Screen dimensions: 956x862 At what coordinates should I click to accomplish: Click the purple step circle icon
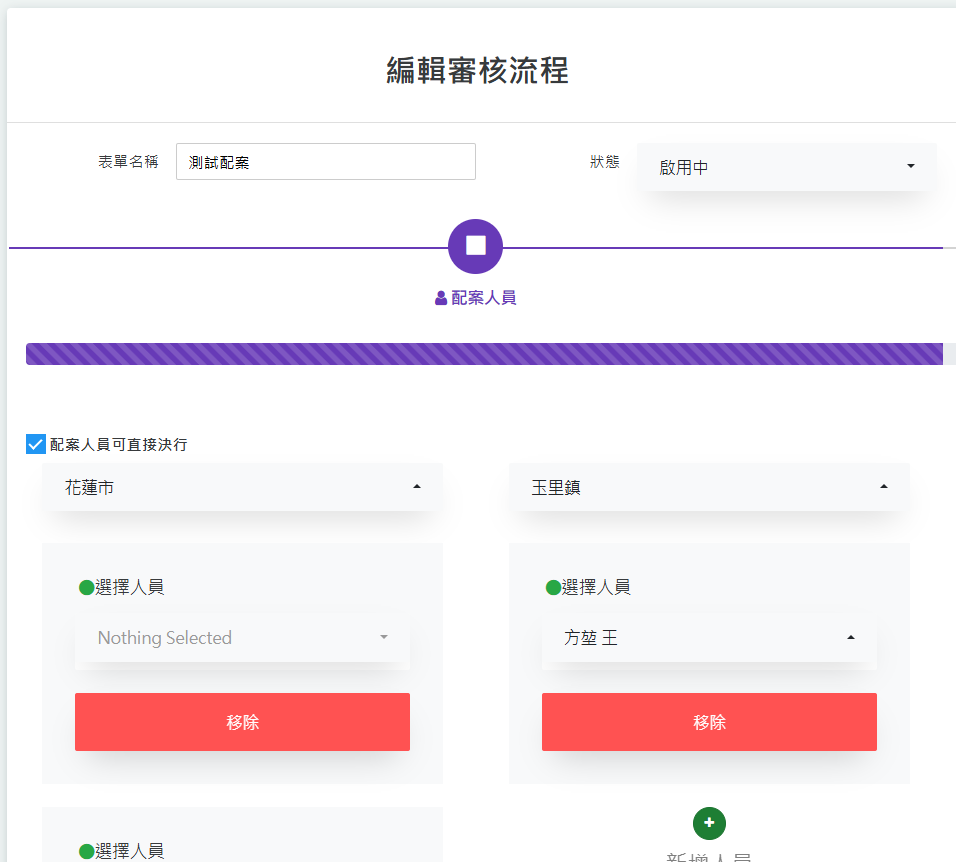(x=475, y=246)
